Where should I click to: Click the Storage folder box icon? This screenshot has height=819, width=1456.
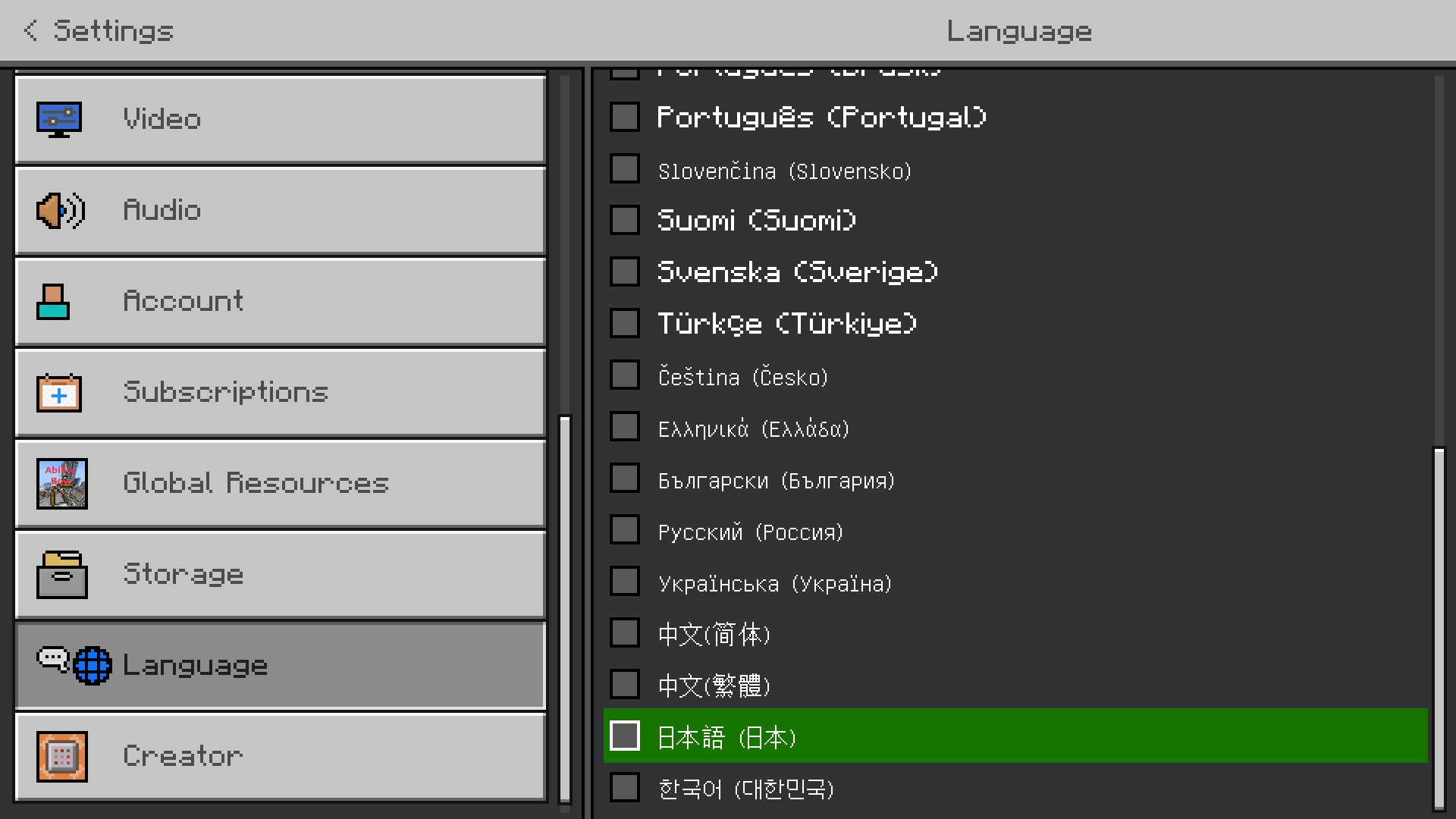[62, 575]
